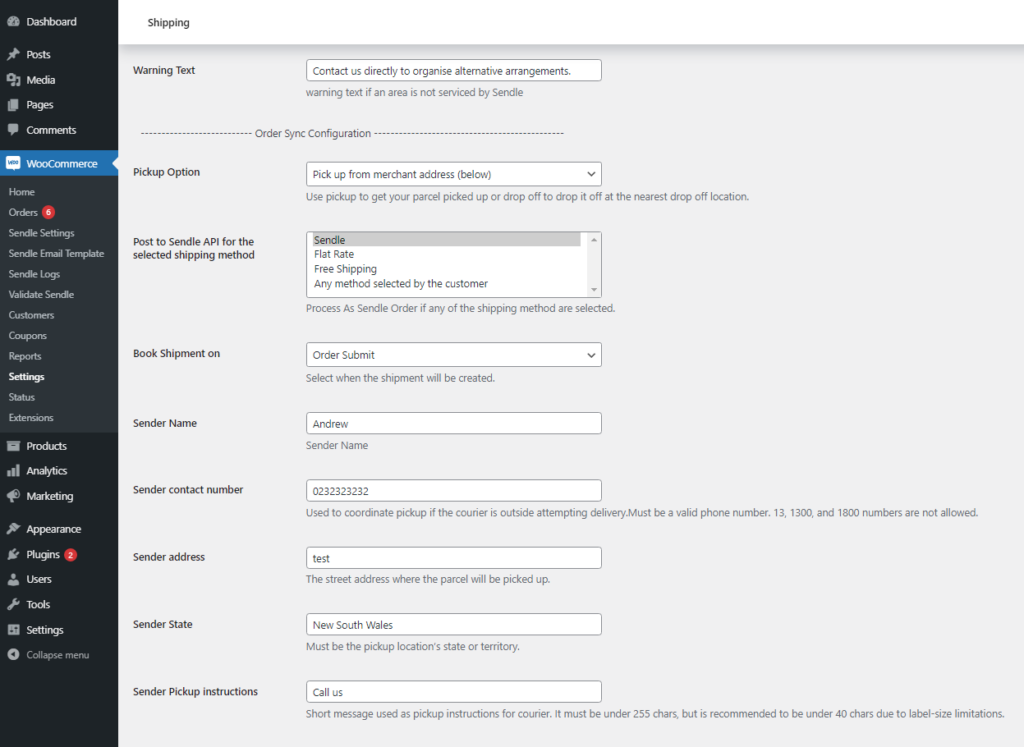This screenshot has height=747, width=1024.
Task: Click the Media library icon
Action: pyautogui.click(x=13, y=80)
